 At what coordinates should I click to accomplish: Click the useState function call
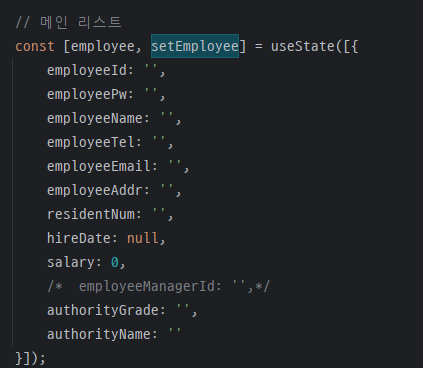coord(303,46)
